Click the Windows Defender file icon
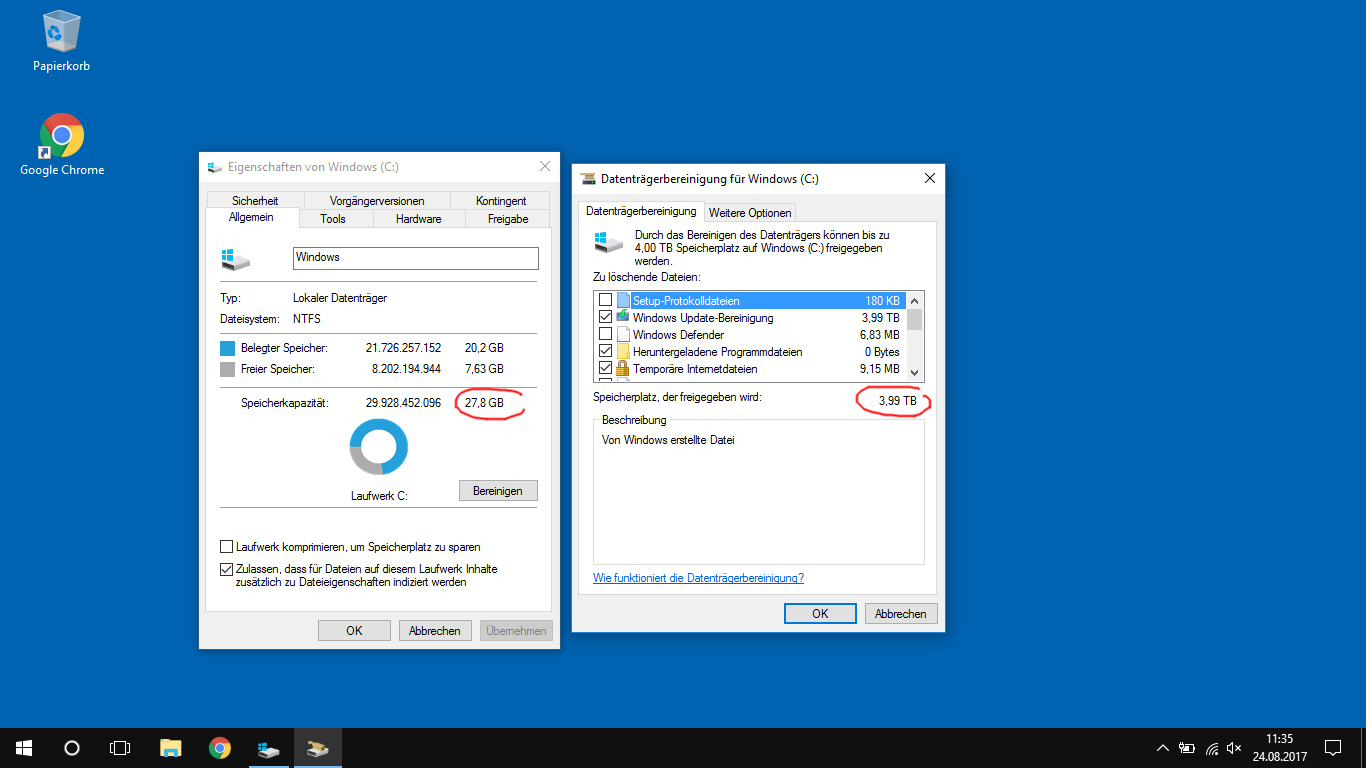The image size is (1366, 768). pyautogui.click(x=624, y=335)
